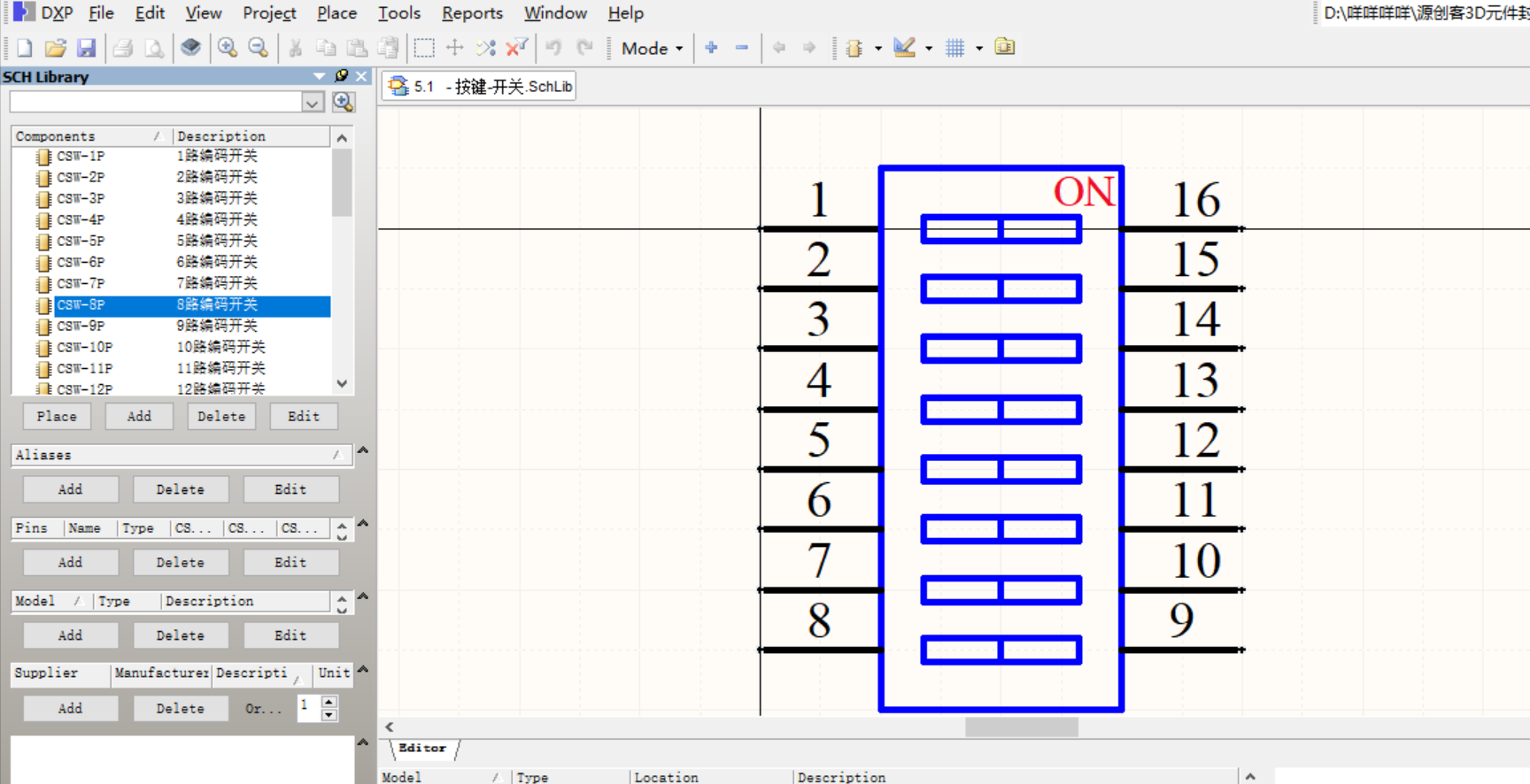Click the workspace layers icon
The image size is (1530, 784).
click(190, 48)
